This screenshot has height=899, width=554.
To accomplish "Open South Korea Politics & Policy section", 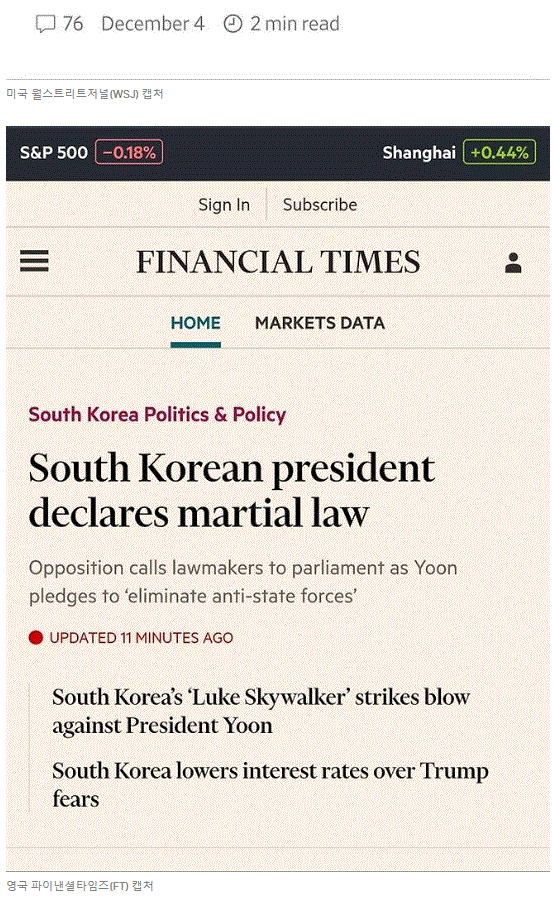I will pos(157,414).
